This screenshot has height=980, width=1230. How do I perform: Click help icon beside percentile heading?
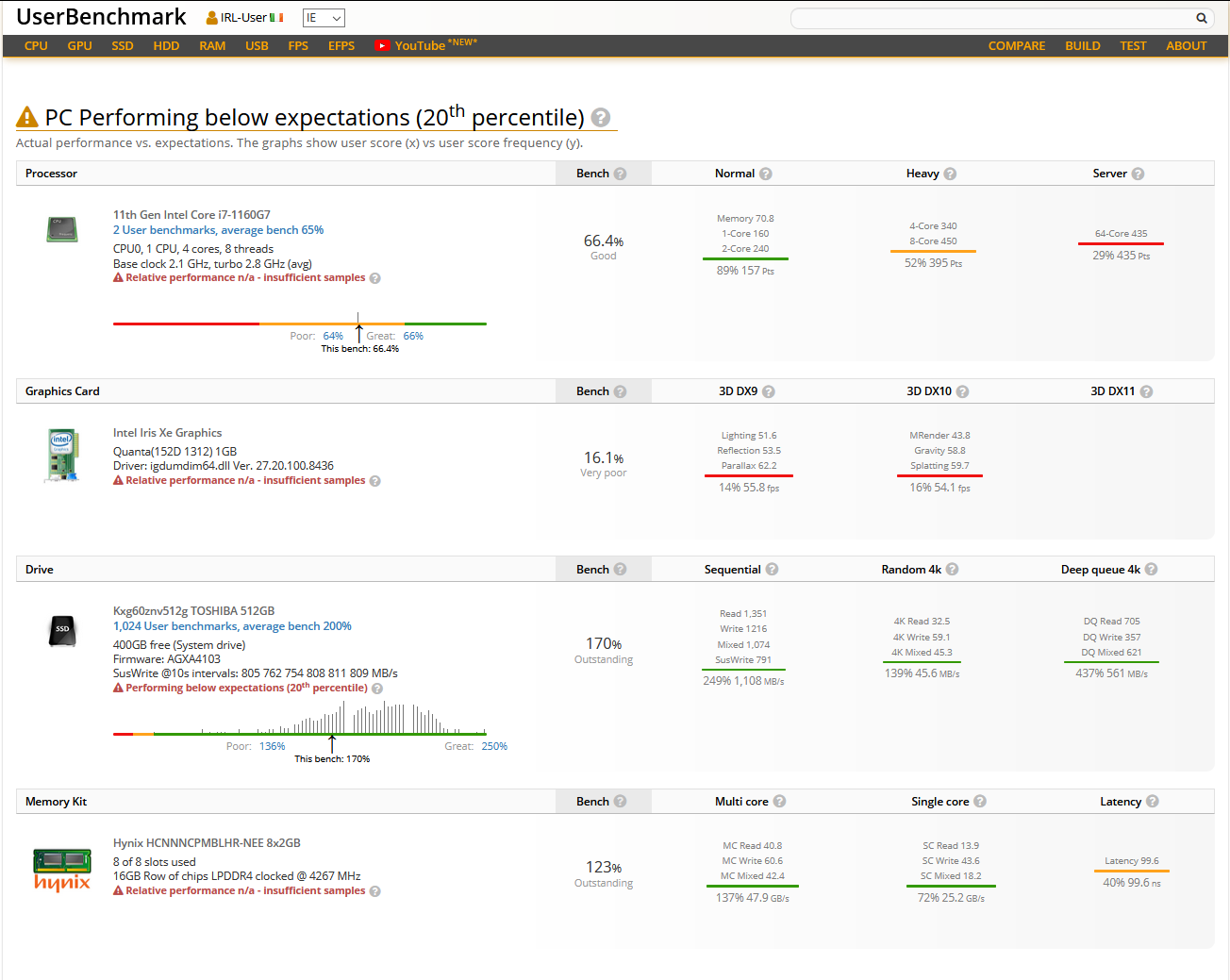[600, 118]
